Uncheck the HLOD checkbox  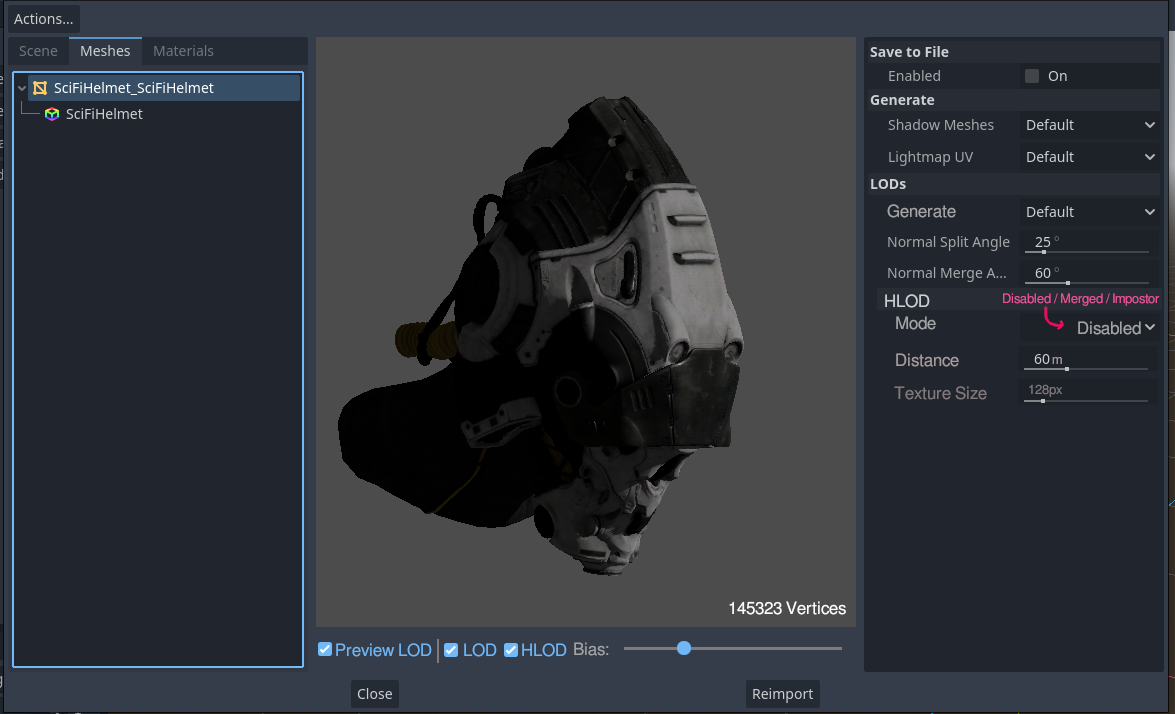pos(510,649)
